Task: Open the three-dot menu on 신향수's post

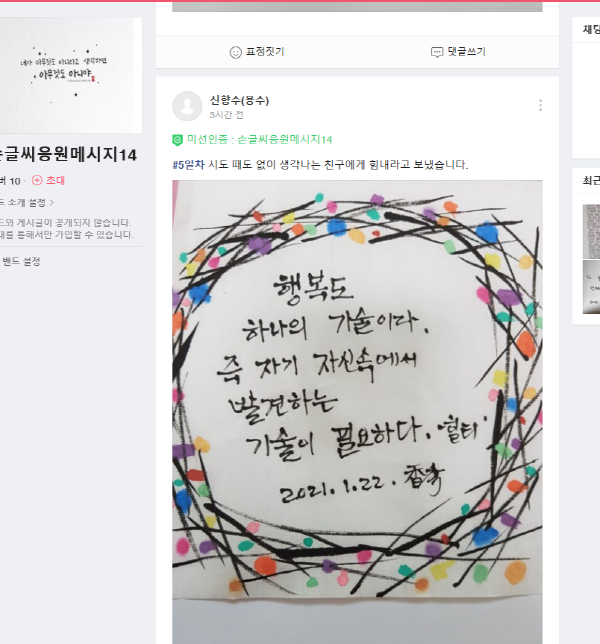Action: coord(540,105)
